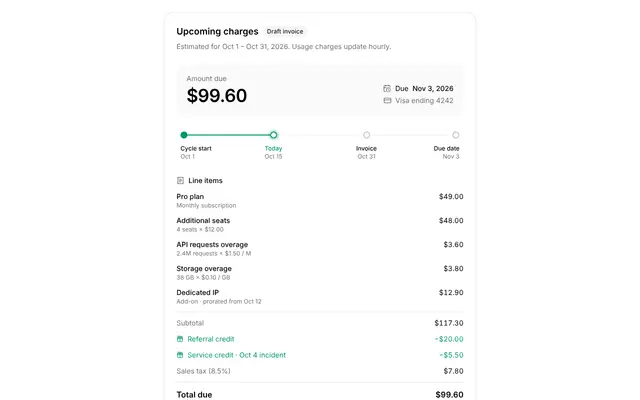This screenshot has width=640, height=400.
Task: Click the Storage overage line item
Action: coord(320,273)
